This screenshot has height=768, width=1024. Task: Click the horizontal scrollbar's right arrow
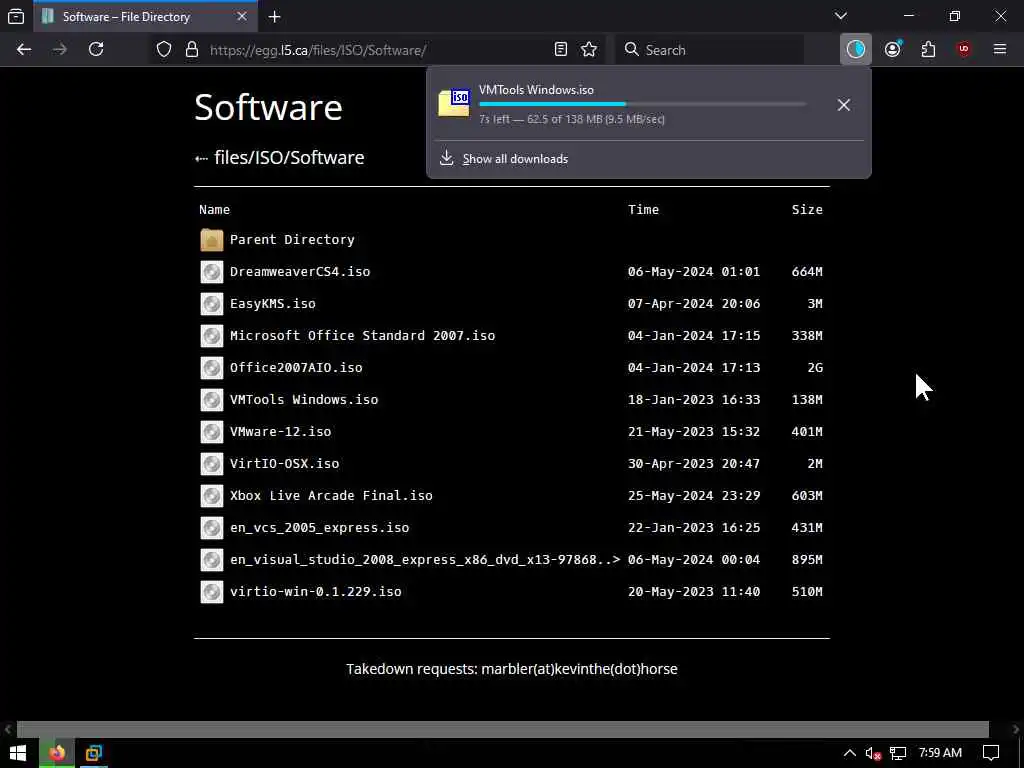click(x=1016, y=729)
